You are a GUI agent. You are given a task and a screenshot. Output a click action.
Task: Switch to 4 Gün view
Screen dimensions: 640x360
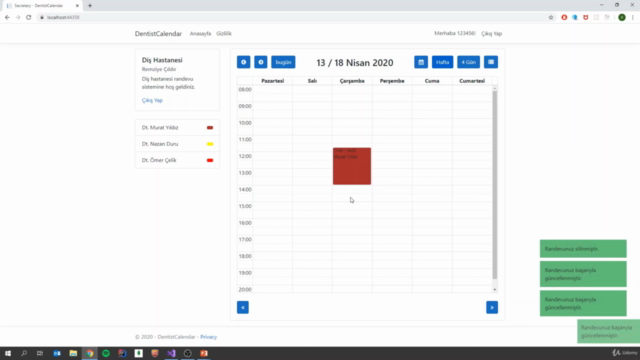click(469, 62)
